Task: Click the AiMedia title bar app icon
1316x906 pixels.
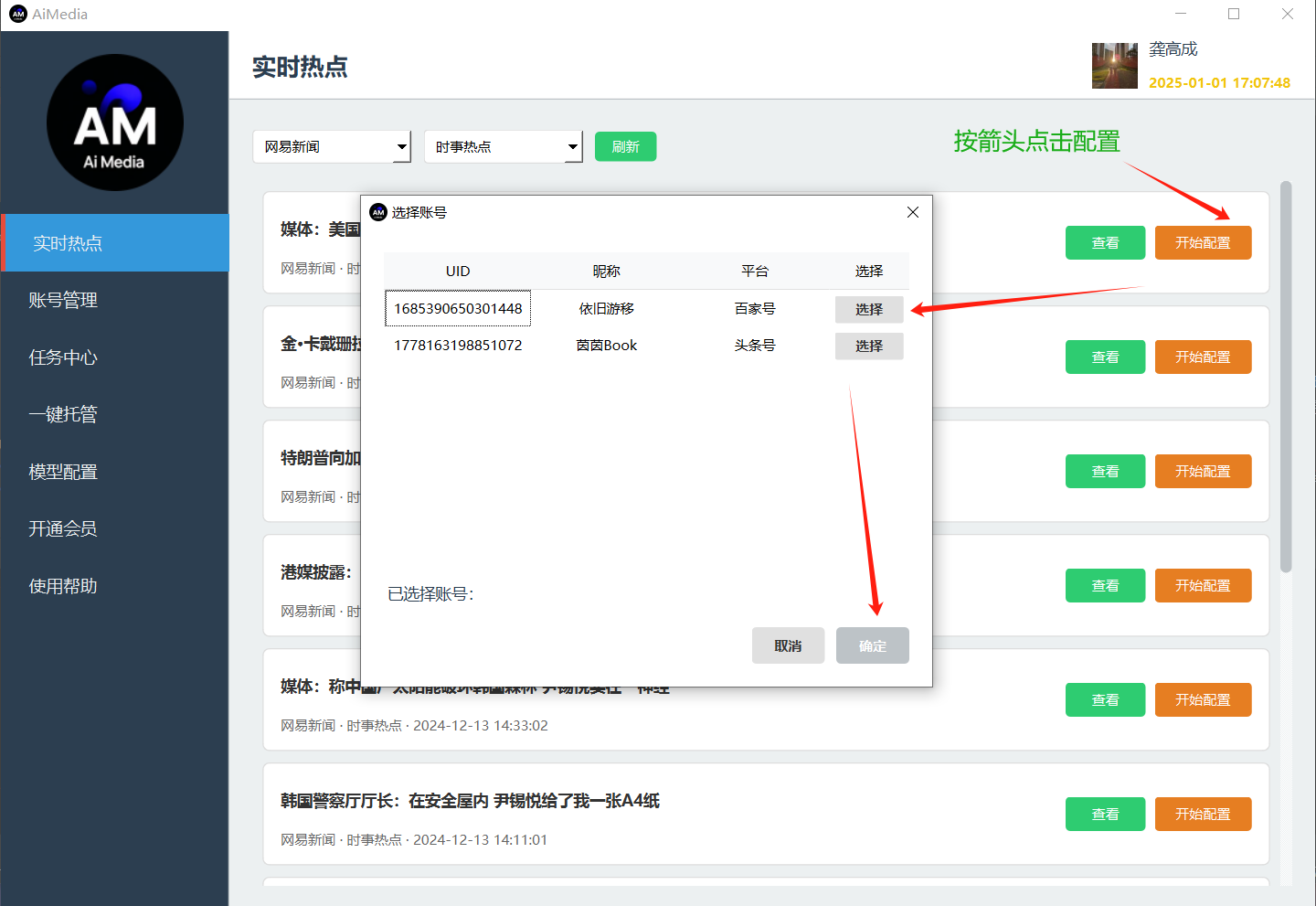Action: (17, 14)
